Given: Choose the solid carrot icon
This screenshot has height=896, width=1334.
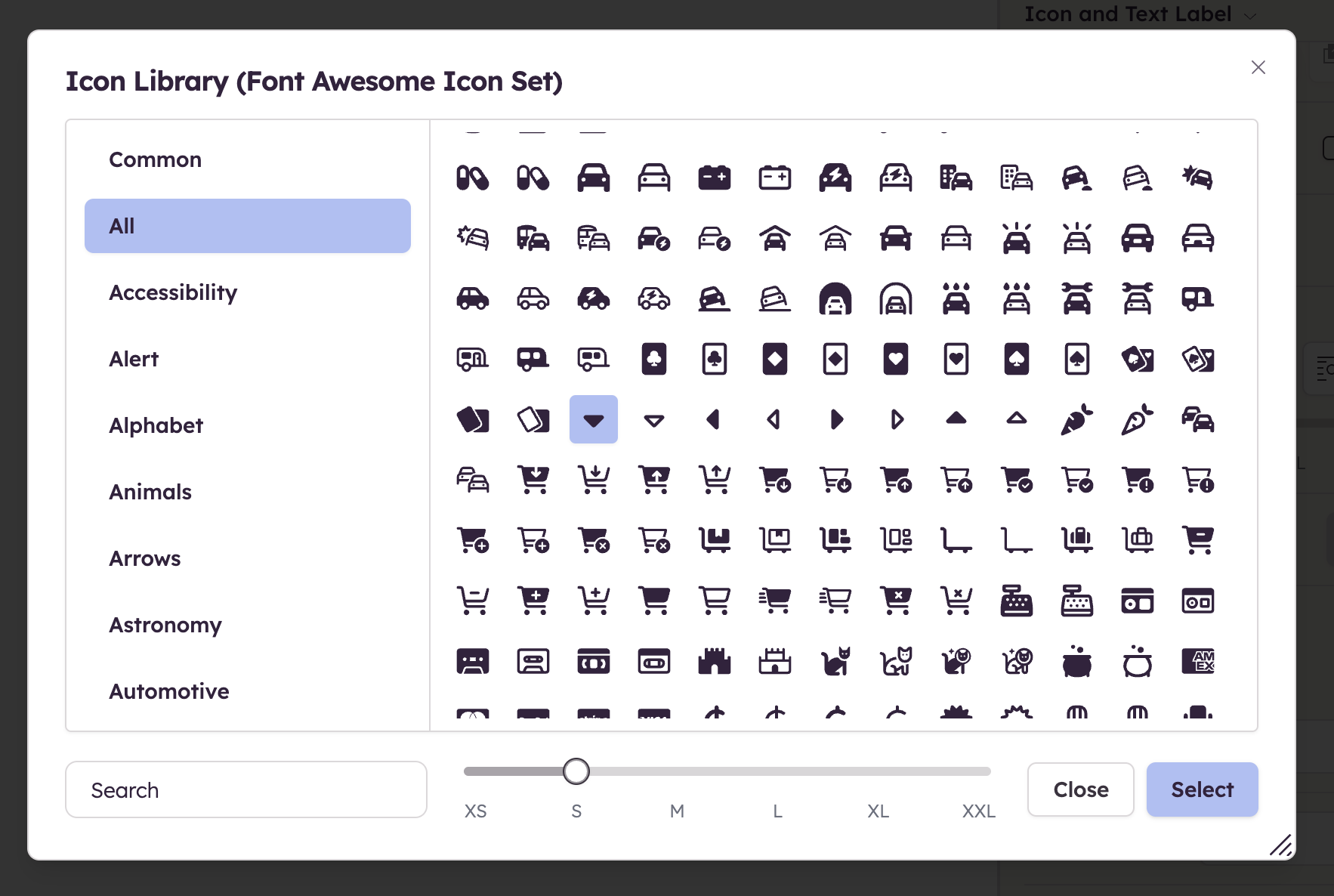Looking at the screenshot, I should (1076, 419).
